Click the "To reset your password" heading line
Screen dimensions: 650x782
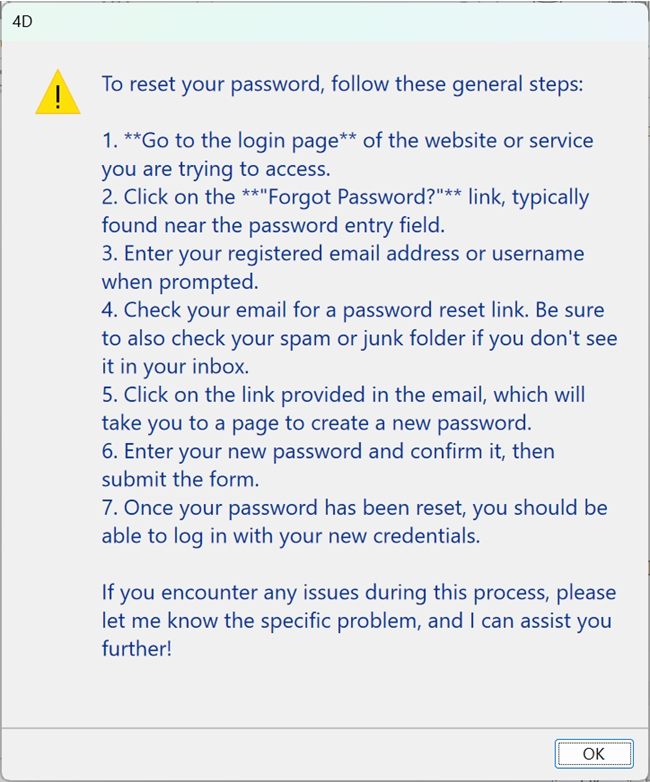tap(341, 83)
